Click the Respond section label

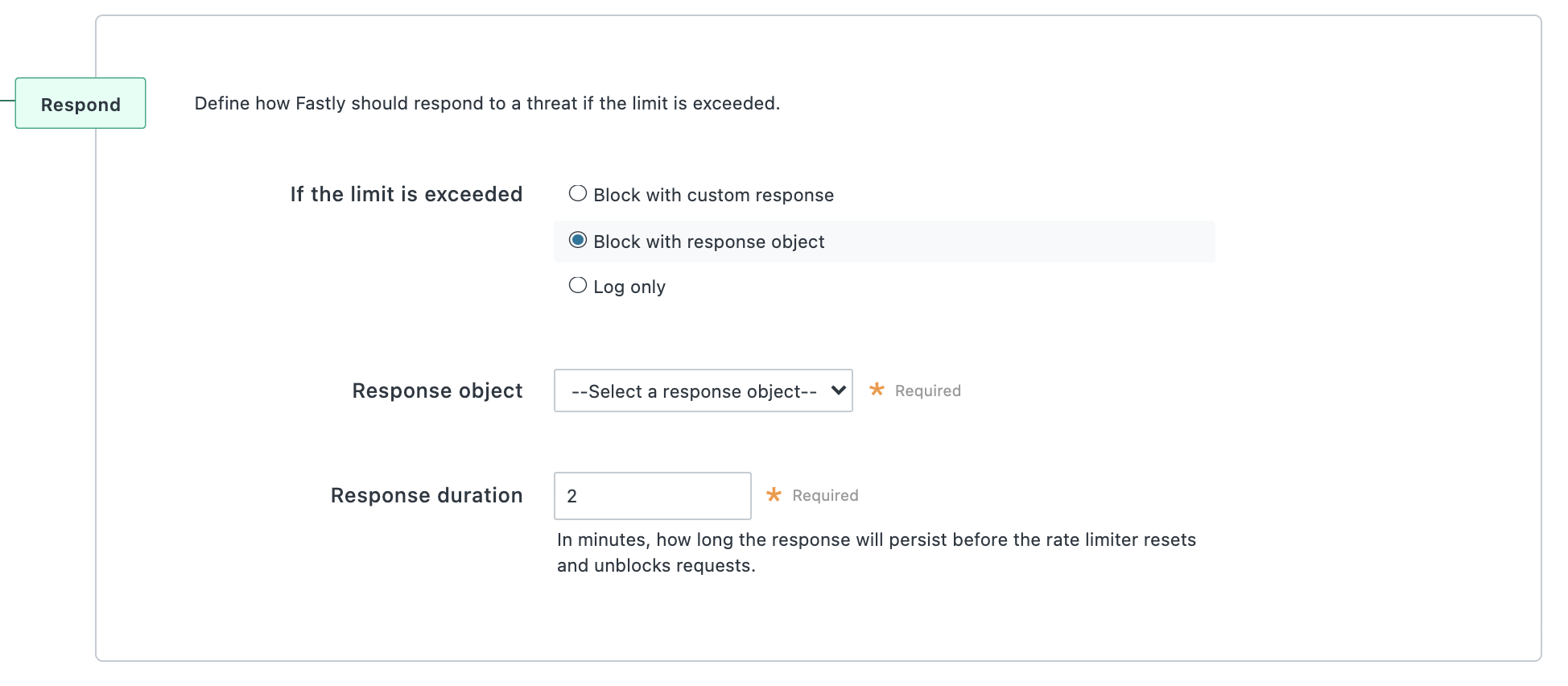80,103
